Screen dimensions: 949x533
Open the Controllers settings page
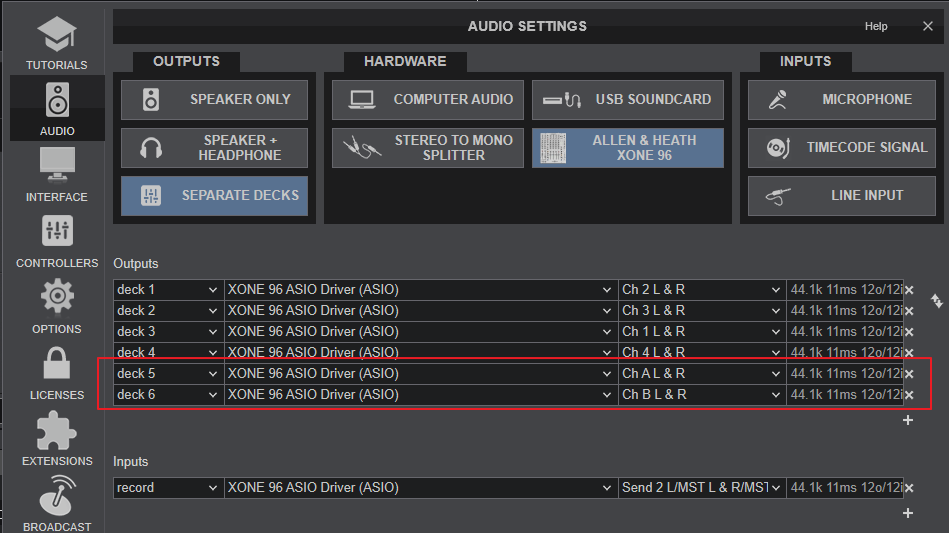point(56,239)
